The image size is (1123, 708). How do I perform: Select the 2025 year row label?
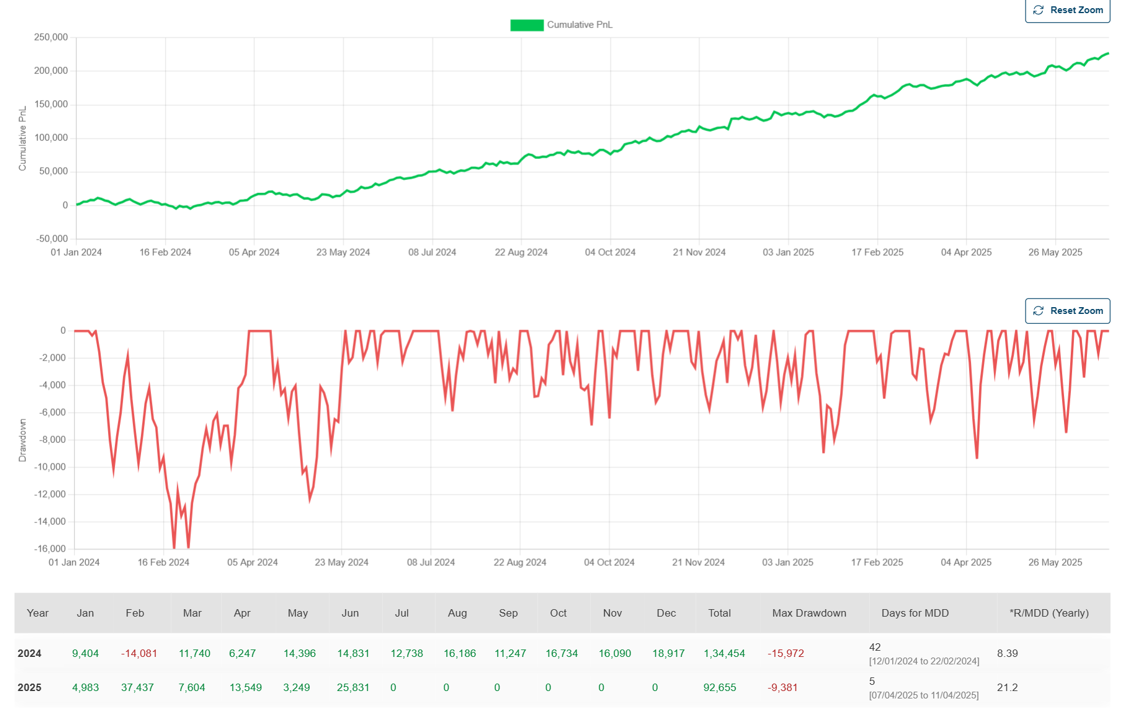point(30,688)
